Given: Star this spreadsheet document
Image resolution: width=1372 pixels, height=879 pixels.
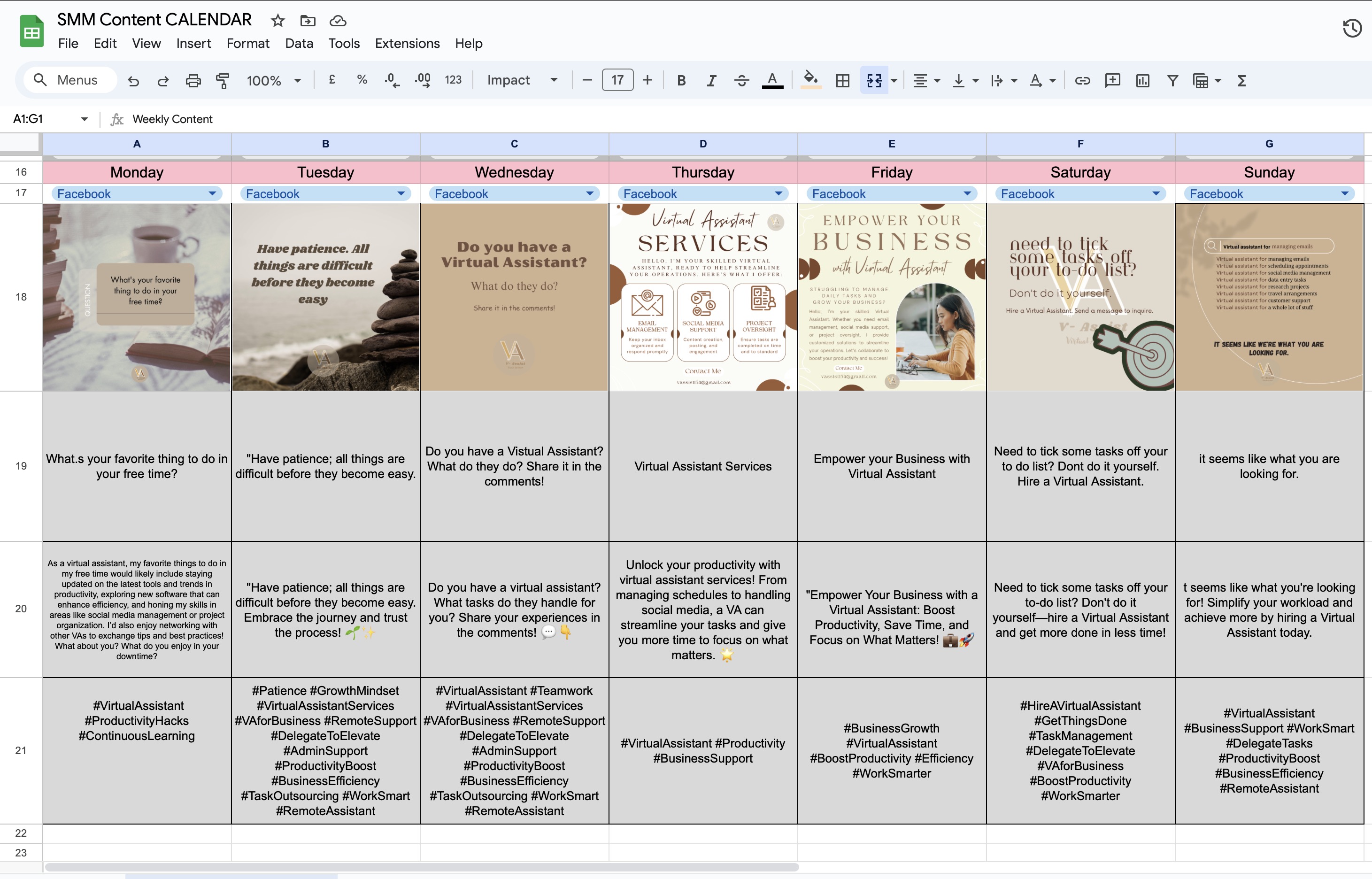Looking at the screenshot, I should pyautogui.click(x=277, y=21).
